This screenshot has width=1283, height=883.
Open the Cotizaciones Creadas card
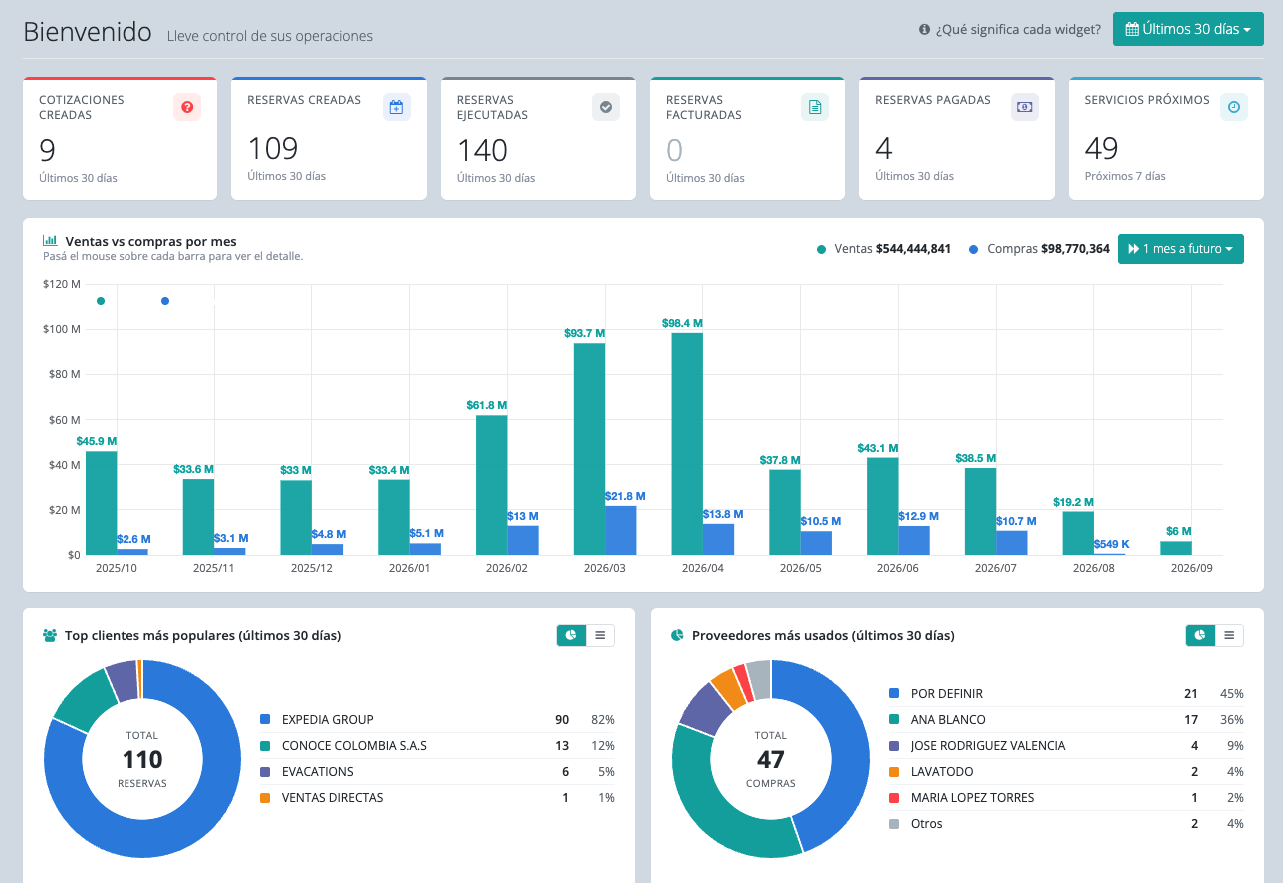click(x=120, y=139)
